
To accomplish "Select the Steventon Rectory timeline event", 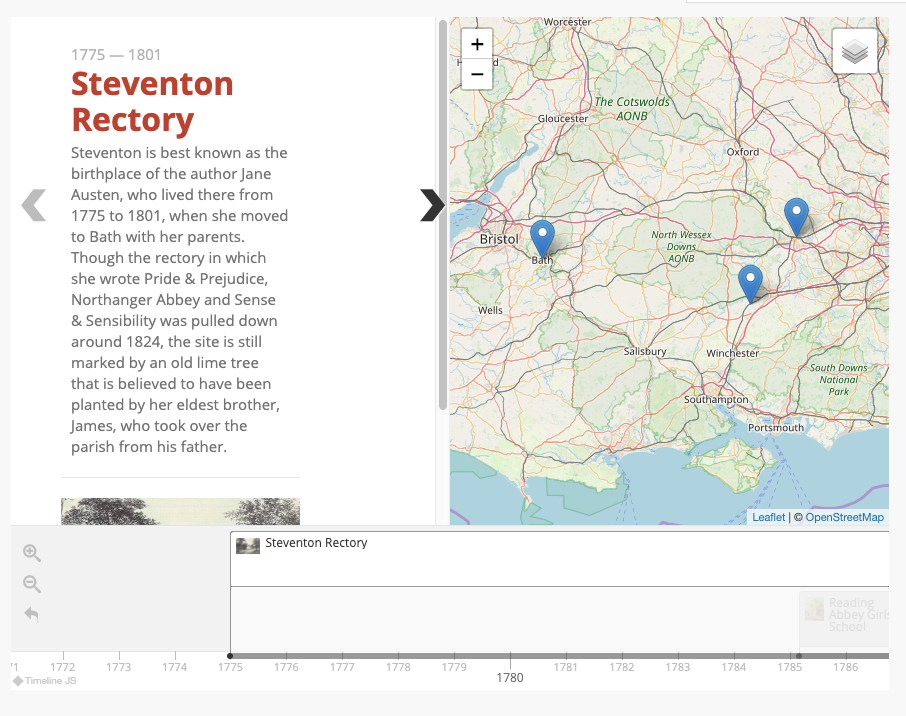I will pos(559,559).
